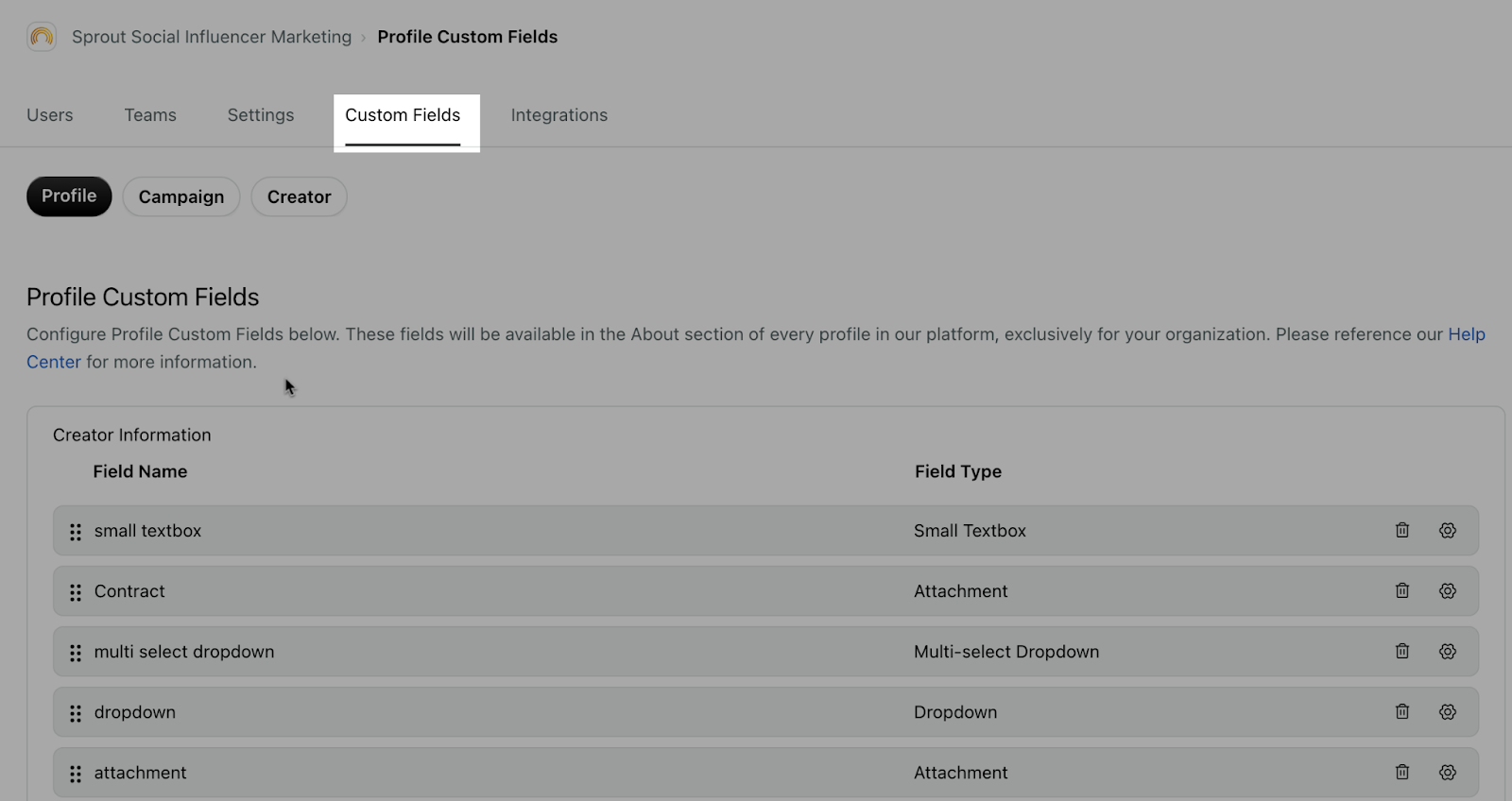Open gear settings for dropdown field
1512x801 pixels.
[1448, 711]
